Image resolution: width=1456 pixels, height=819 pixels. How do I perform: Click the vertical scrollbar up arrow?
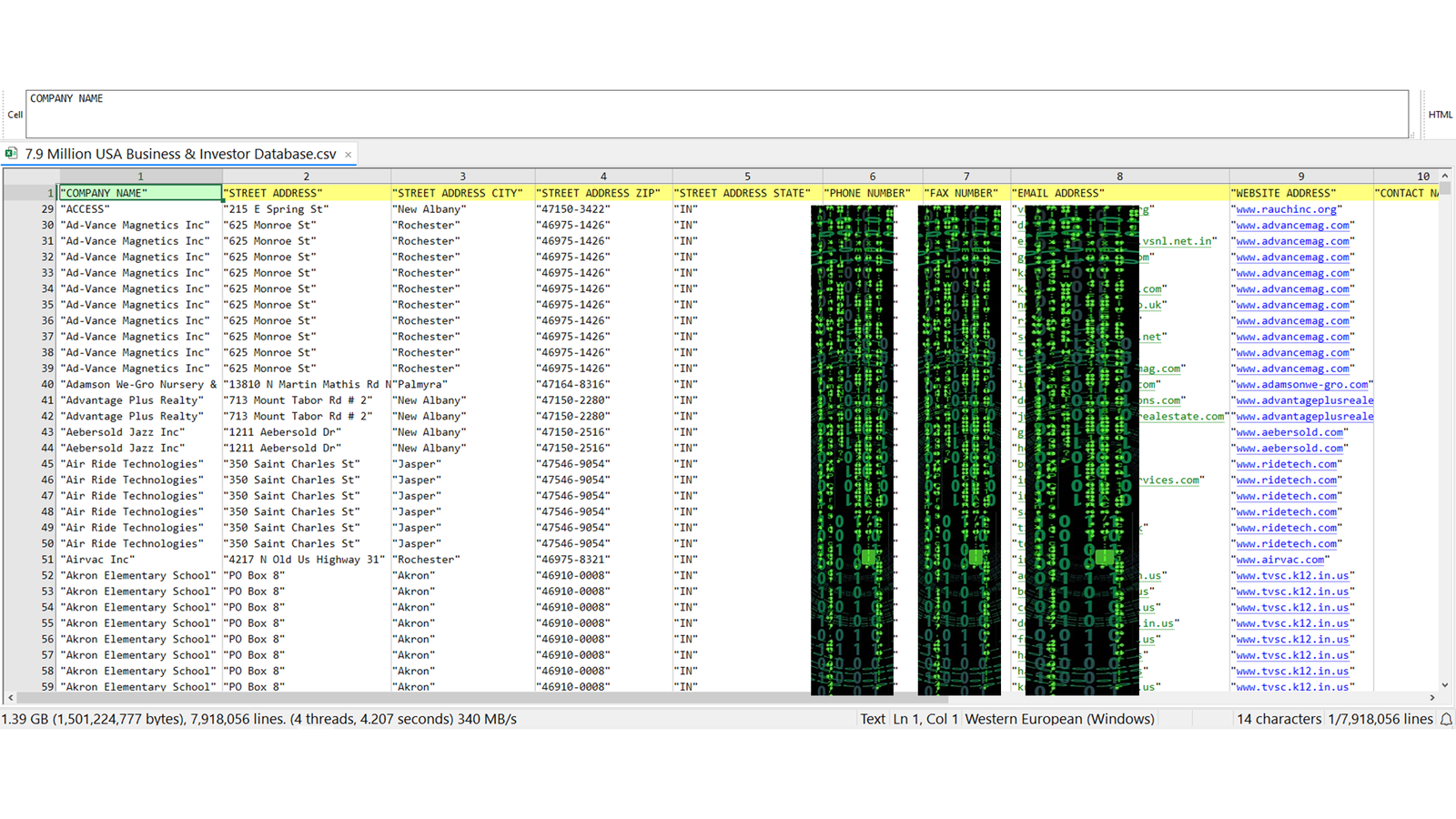pos(1445,176)
